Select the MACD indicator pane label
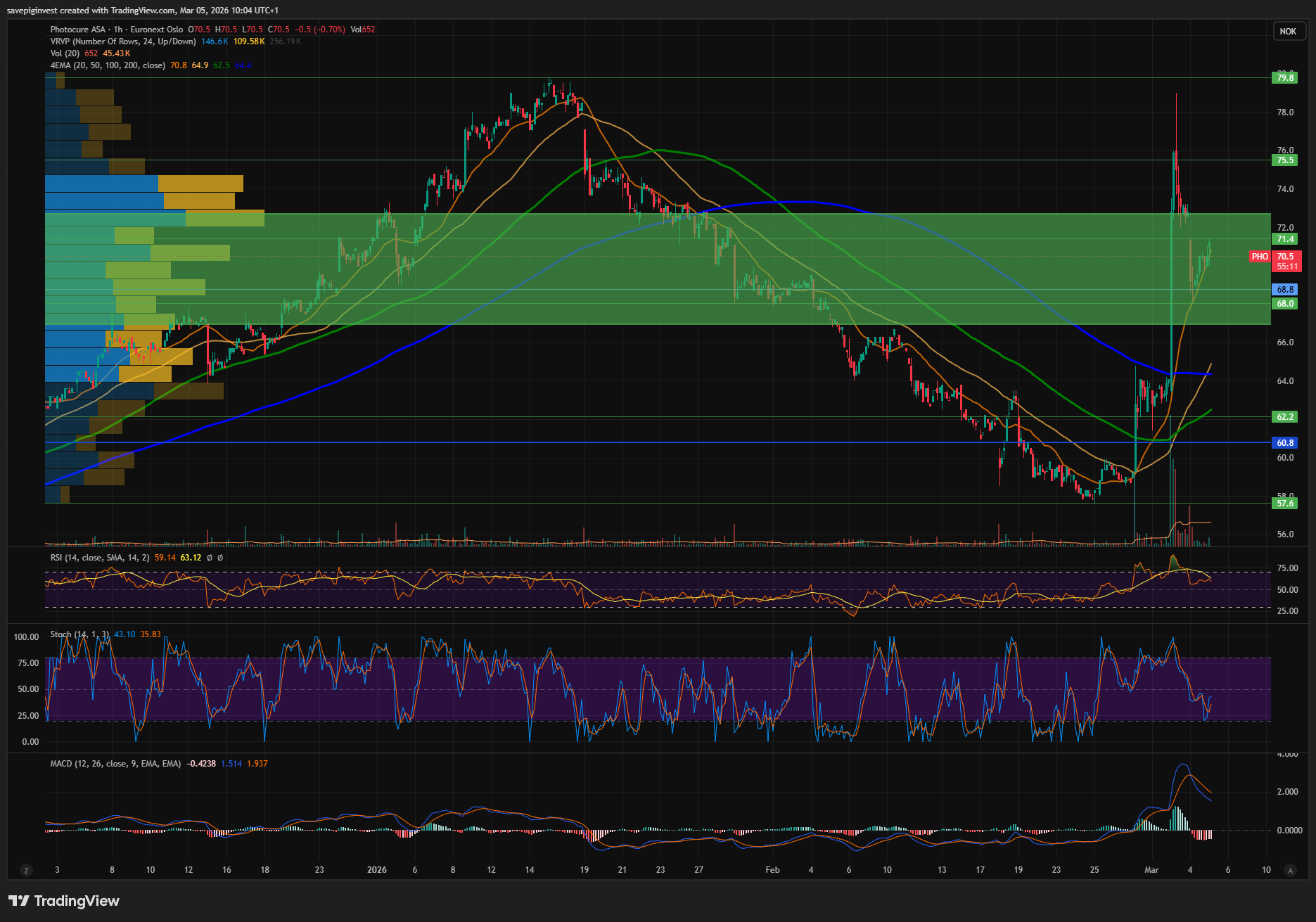1316x922 pixels. 115,764
